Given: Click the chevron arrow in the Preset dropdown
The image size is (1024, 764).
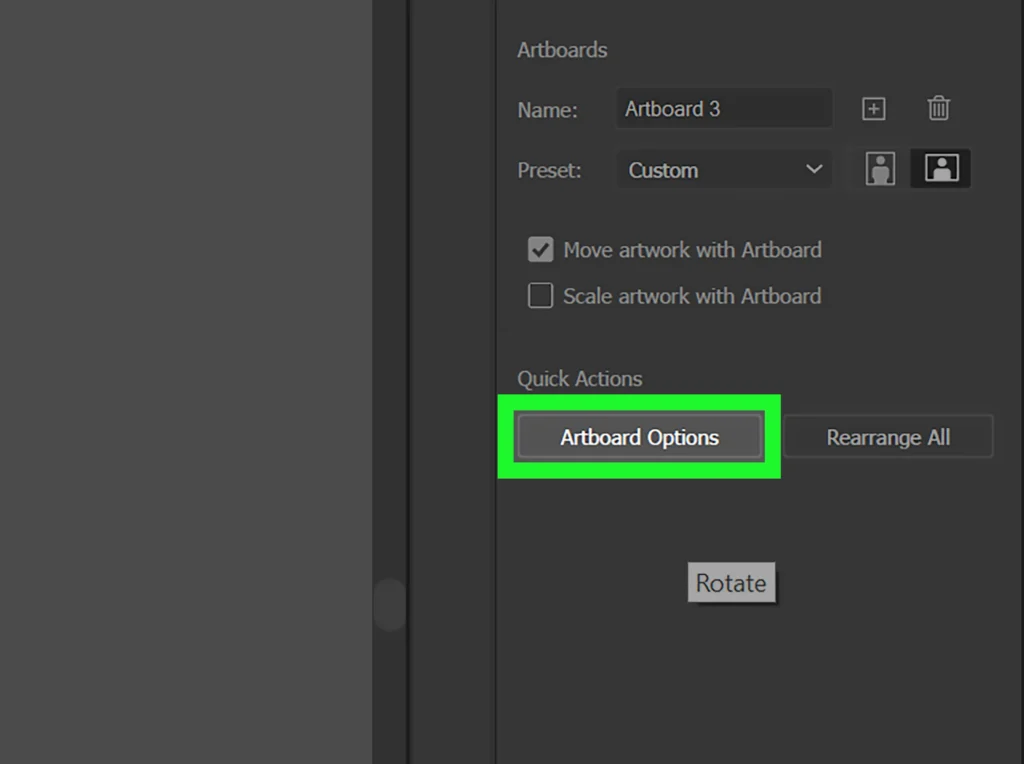Looking at the screenshot, I should click(x=814, y=170).
